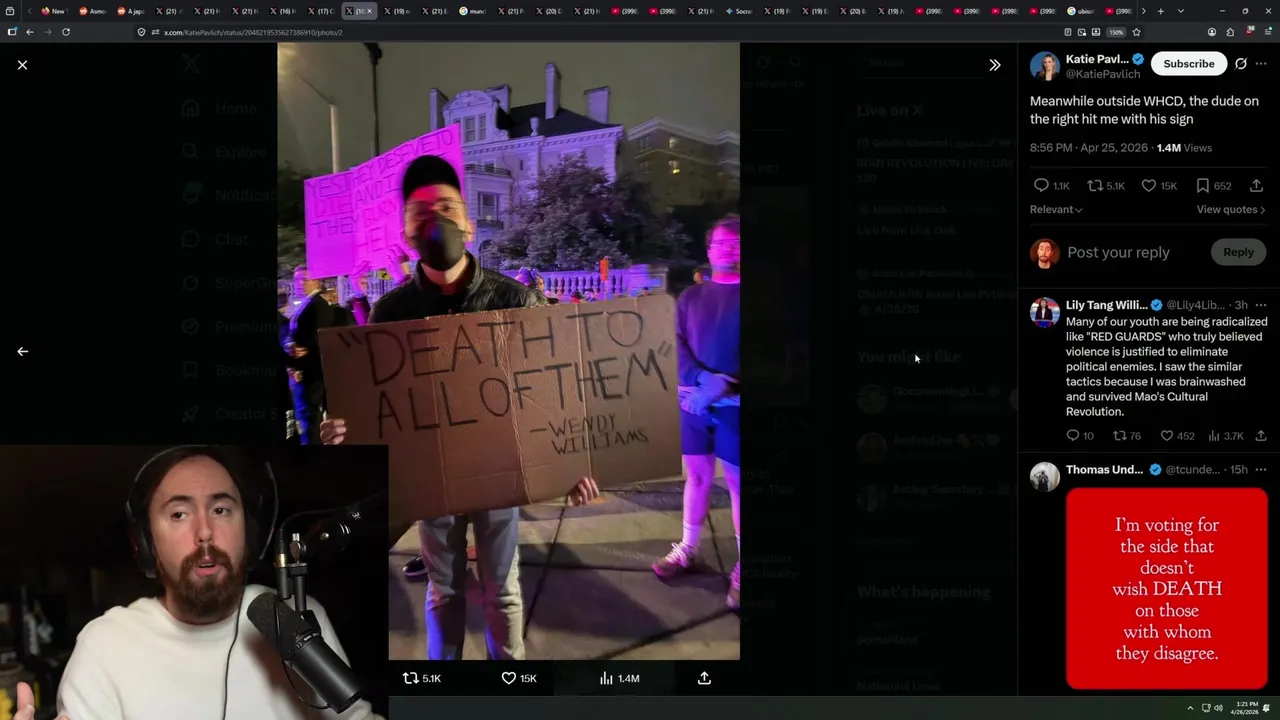The height and width of the screenshot is (720, 1280).
Task: Open @KatiePavlich handle link
Action: 1103,74
